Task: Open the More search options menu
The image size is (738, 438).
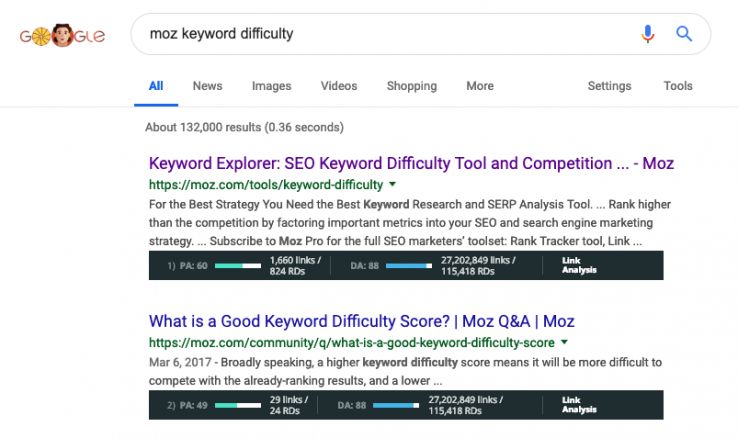Action: point(479,86)
